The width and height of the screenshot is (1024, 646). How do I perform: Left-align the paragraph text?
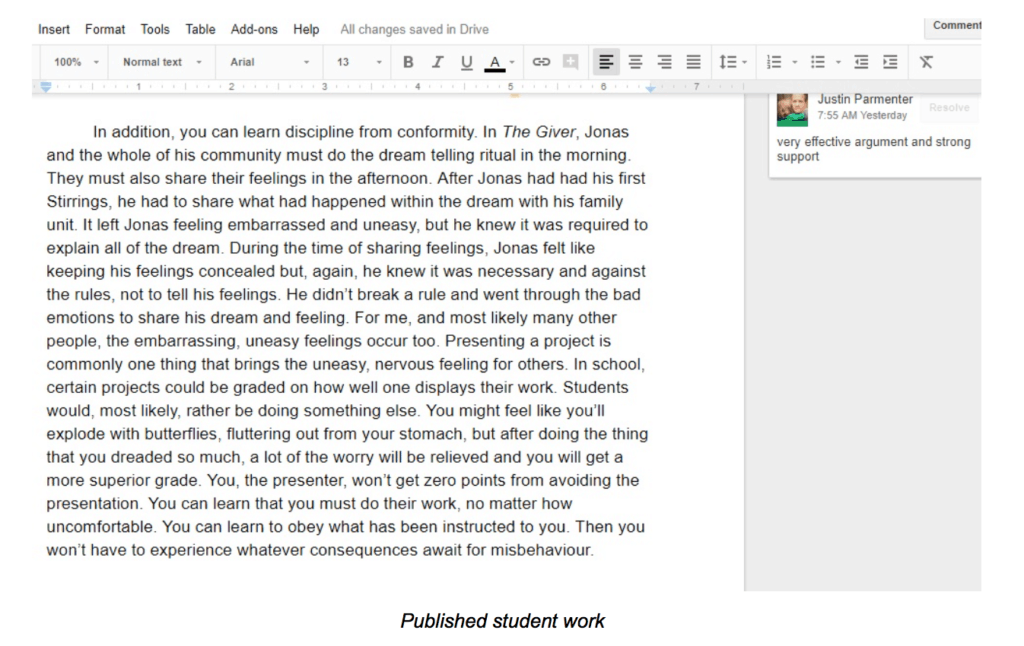(x=605, y=62)
